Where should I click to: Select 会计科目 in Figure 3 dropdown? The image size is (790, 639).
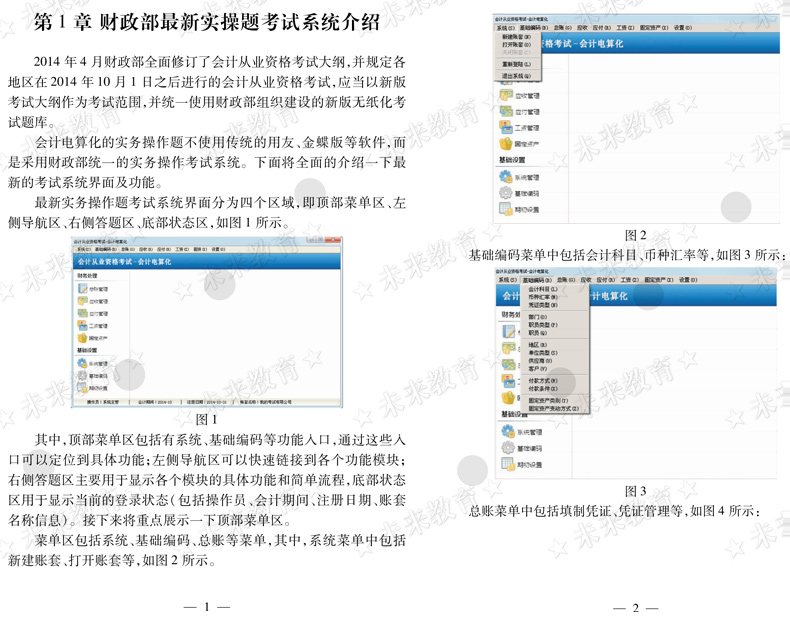pyautogui.click(x=543, y=289)
